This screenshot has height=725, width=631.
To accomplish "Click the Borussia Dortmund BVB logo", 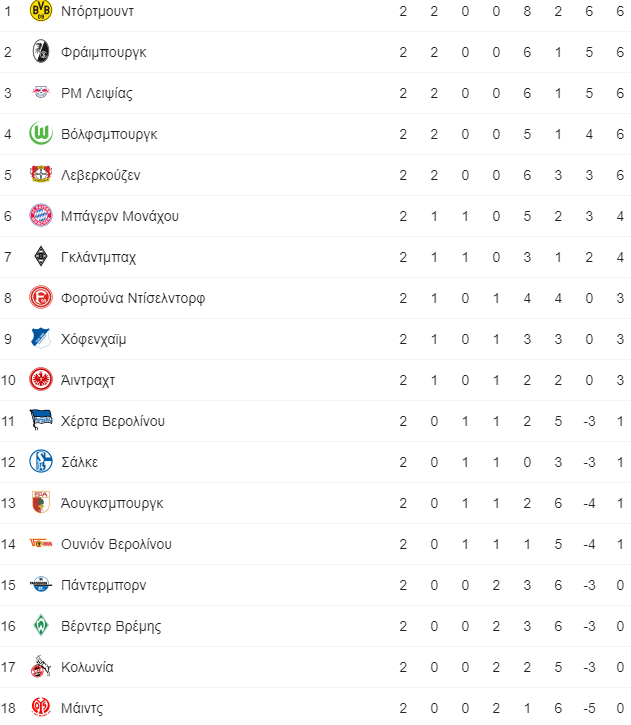I will point(41,11).
